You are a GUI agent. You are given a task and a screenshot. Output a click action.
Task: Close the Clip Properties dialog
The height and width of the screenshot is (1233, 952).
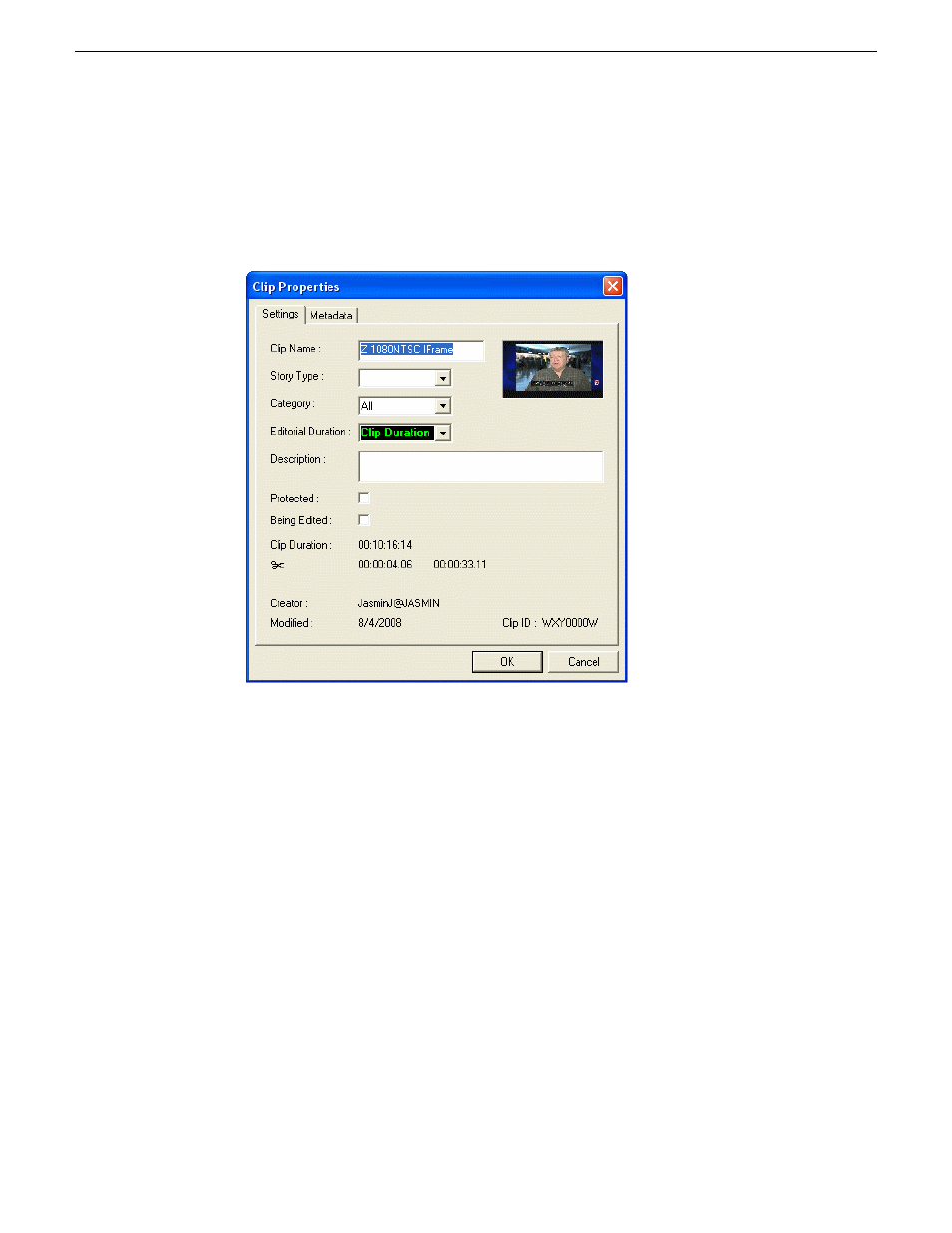[613, 286]
